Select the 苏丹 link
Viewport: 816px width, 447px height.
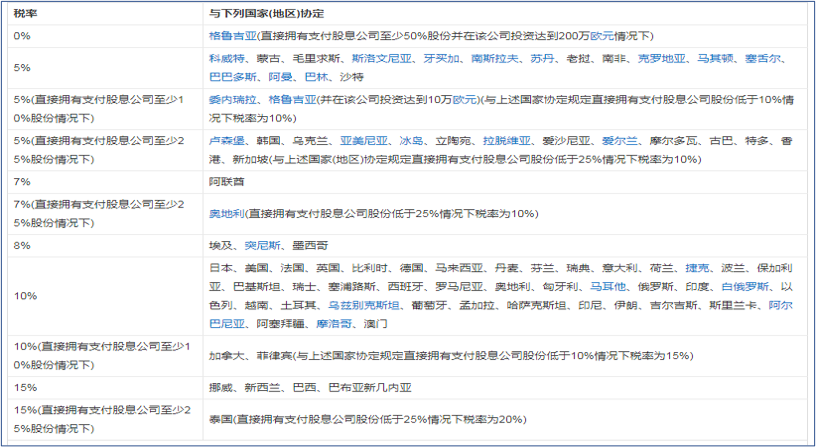[x=542, y=58]
